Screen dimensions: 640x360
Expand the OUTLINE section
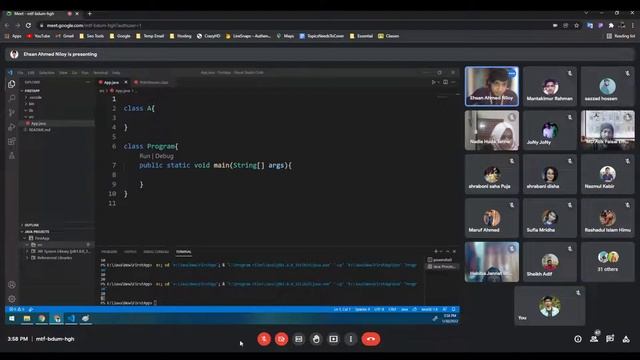(31, 225)
